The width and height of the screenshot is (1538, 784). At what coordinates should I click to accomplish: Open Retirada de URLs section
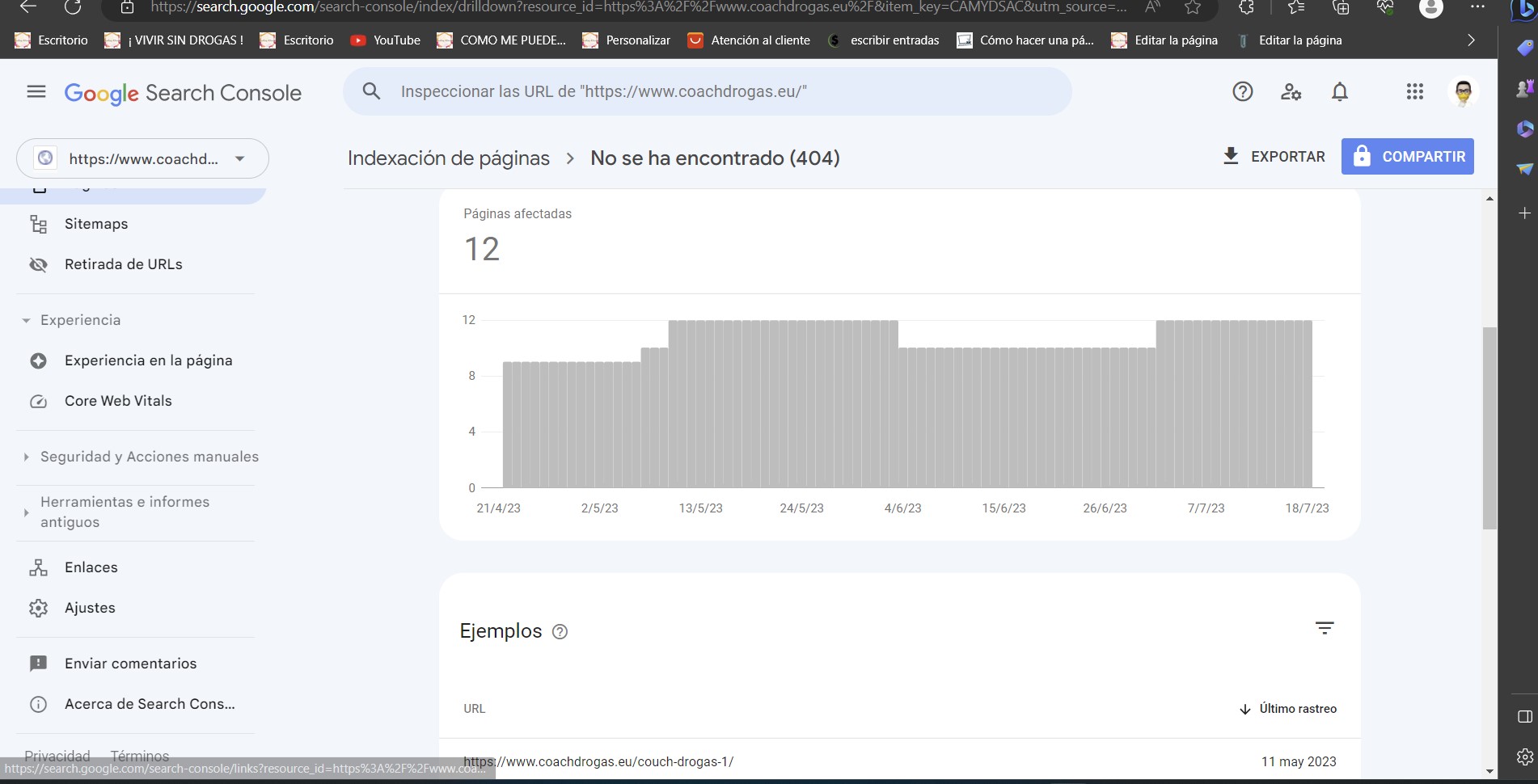(x=124, y=264)
